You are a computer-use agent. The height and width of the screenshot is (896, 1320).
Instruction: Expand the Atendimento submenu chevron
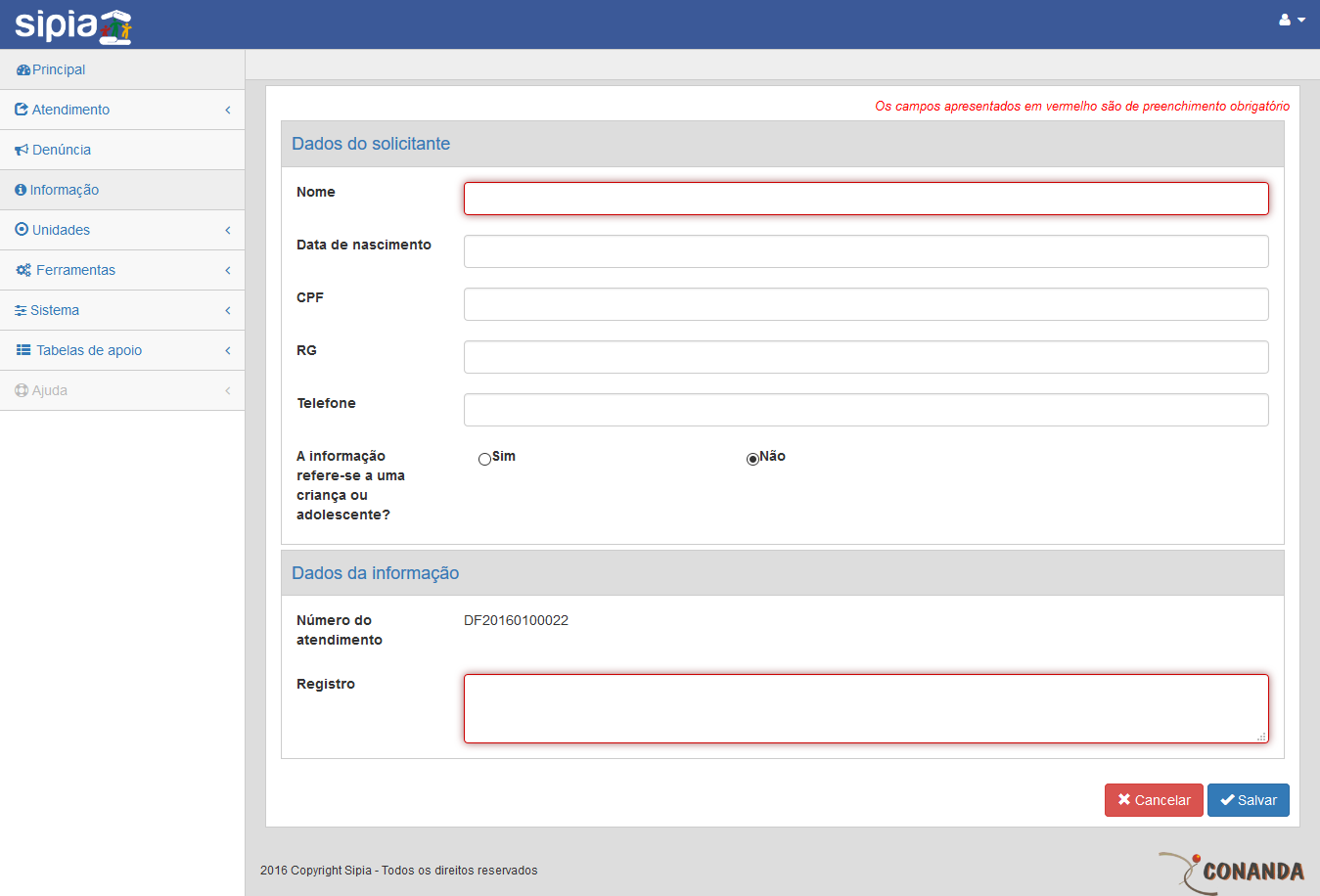pyautogui.click(x=228, y=110)
